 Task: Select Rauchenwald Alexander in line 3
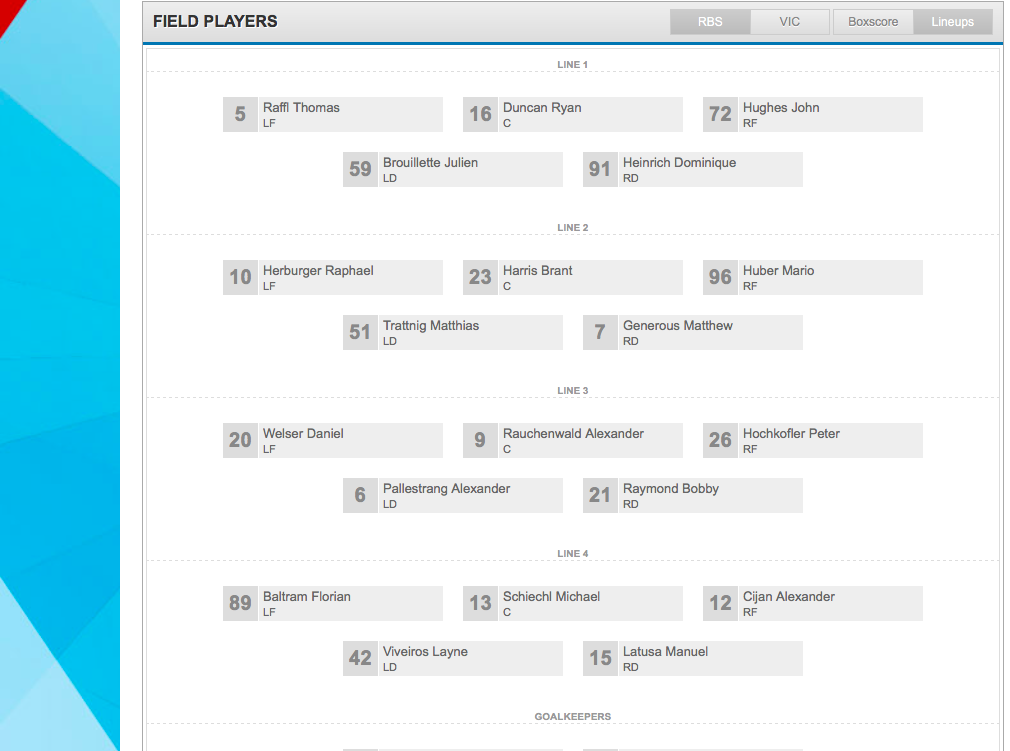(x=573, y=434)
